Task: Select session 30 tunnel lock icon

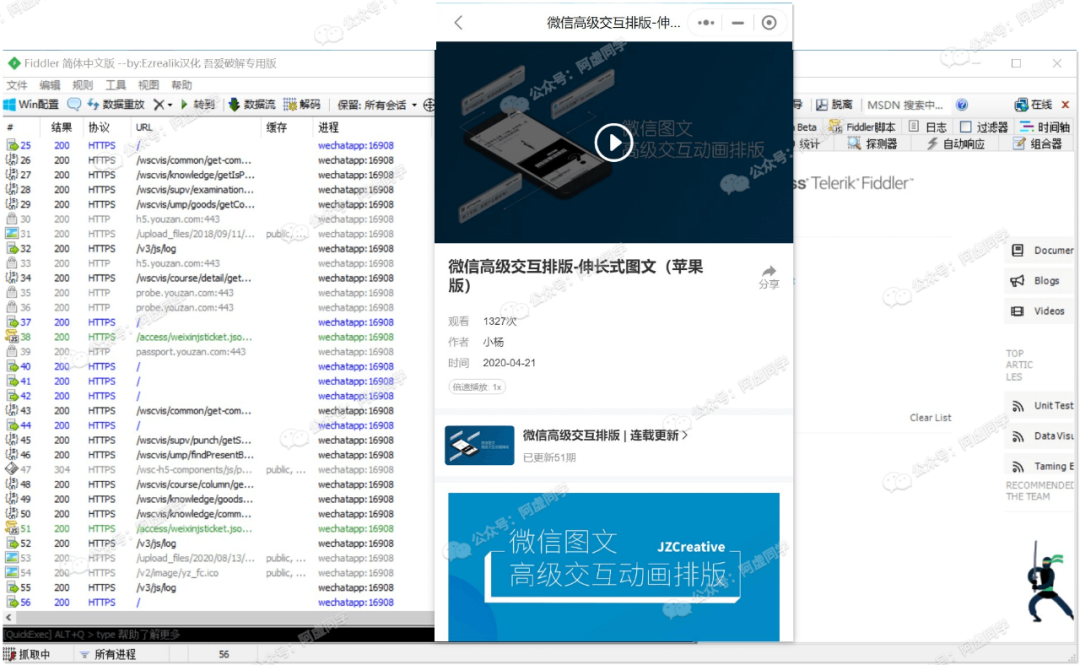Action: 12,218
